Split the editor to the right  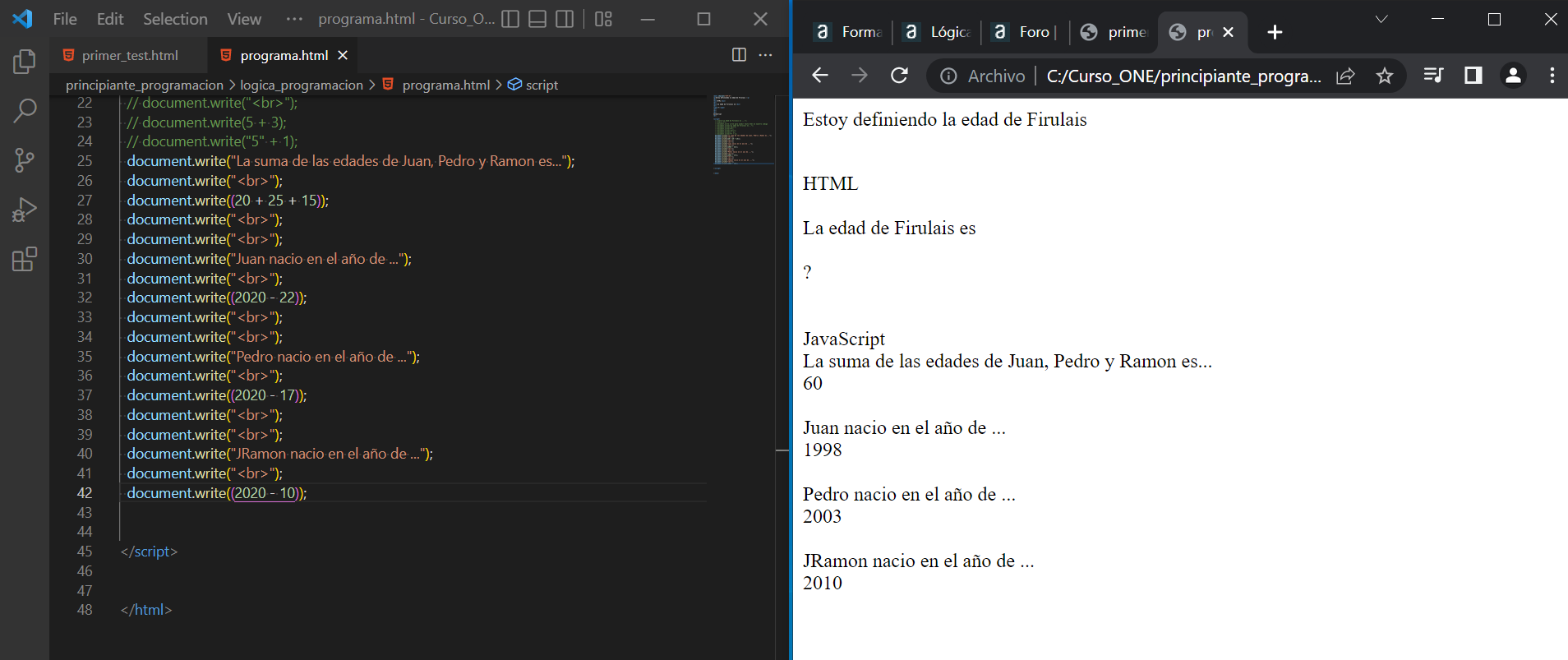pyautogui.click(x=739, y=54)
